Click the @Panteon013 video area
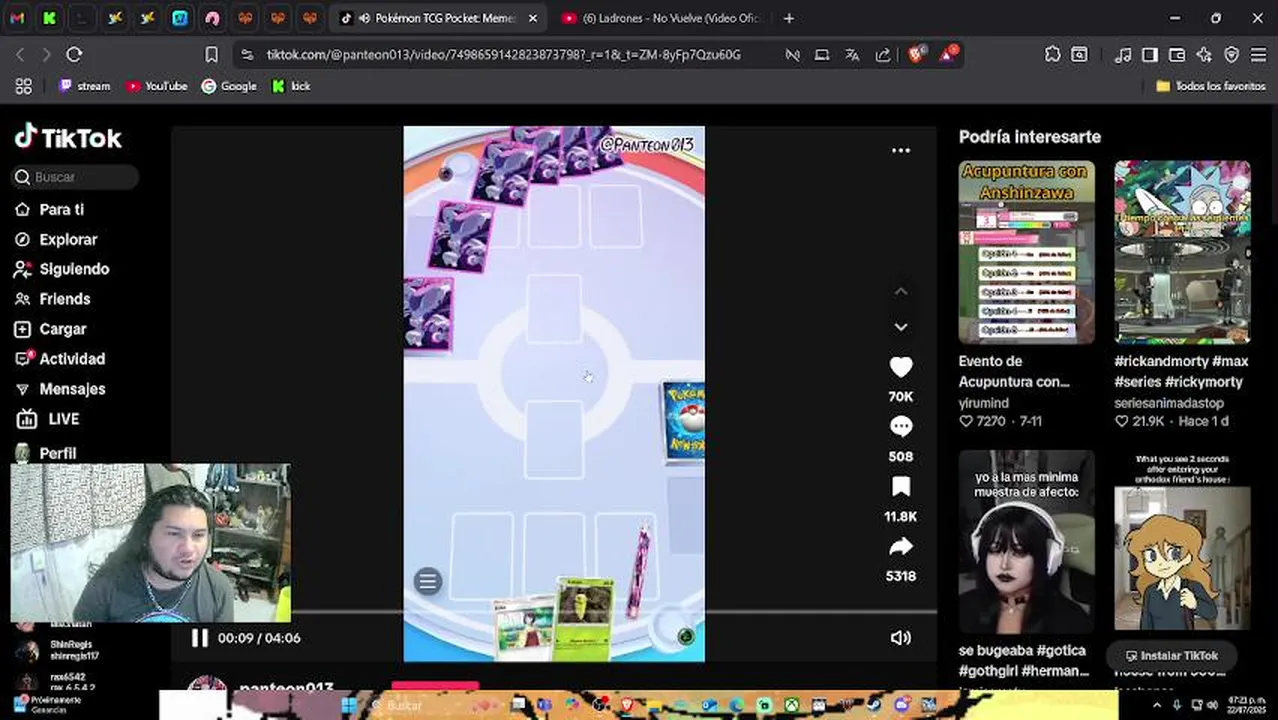The width and height of the screenshot is (1278, 720). pyautogui.click(x=554, y=393)
